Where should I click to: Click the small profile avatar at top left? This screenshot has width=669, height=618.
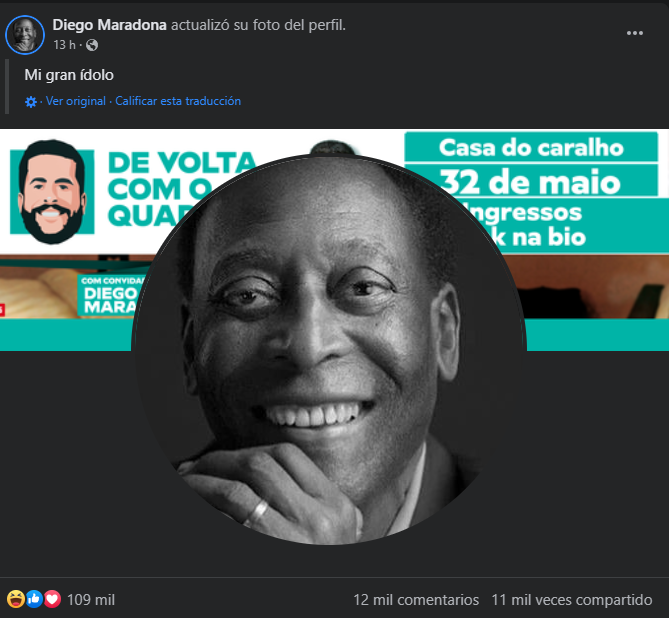coord(25,35)
